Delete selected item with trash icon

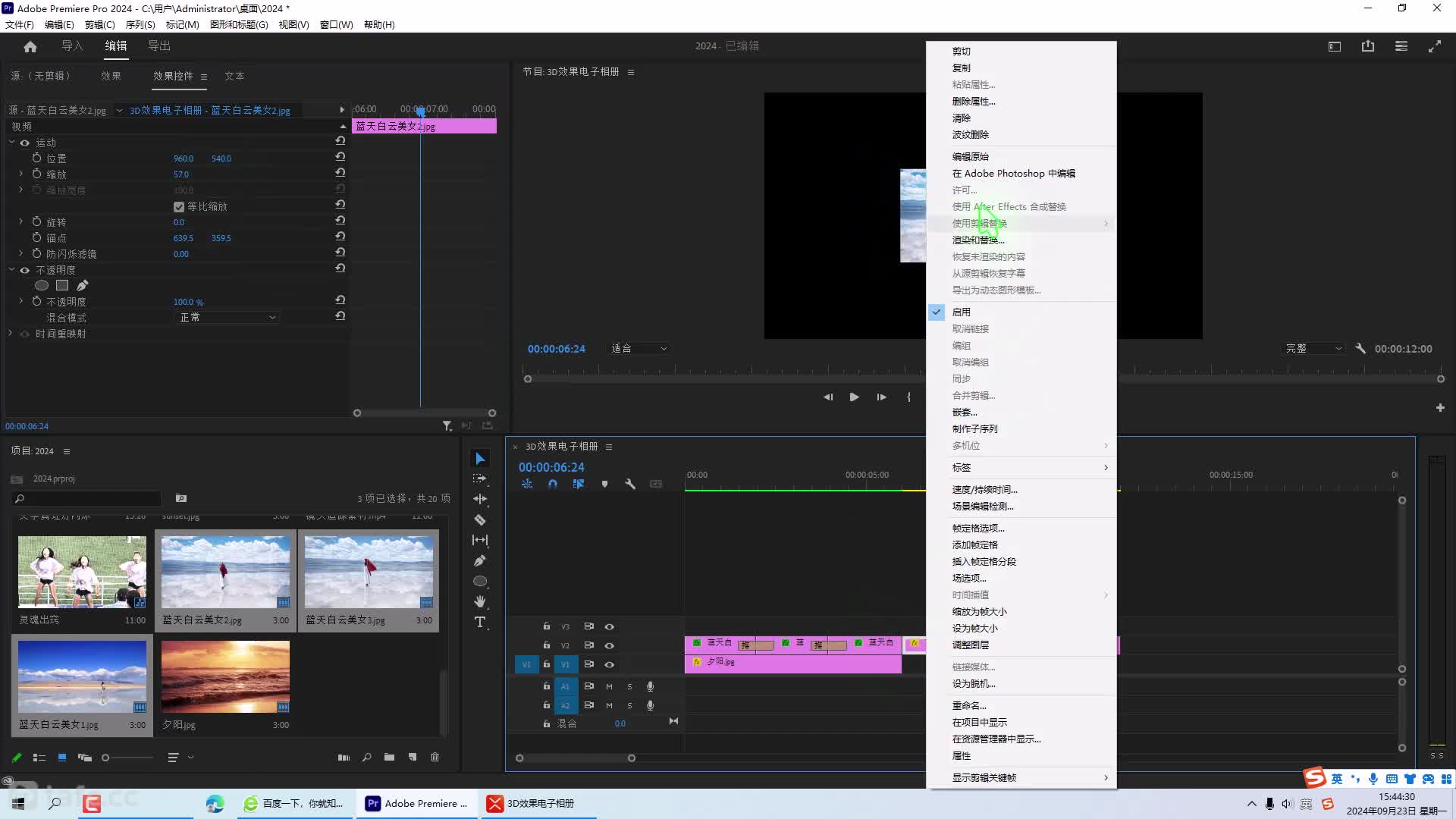point(435,757)
